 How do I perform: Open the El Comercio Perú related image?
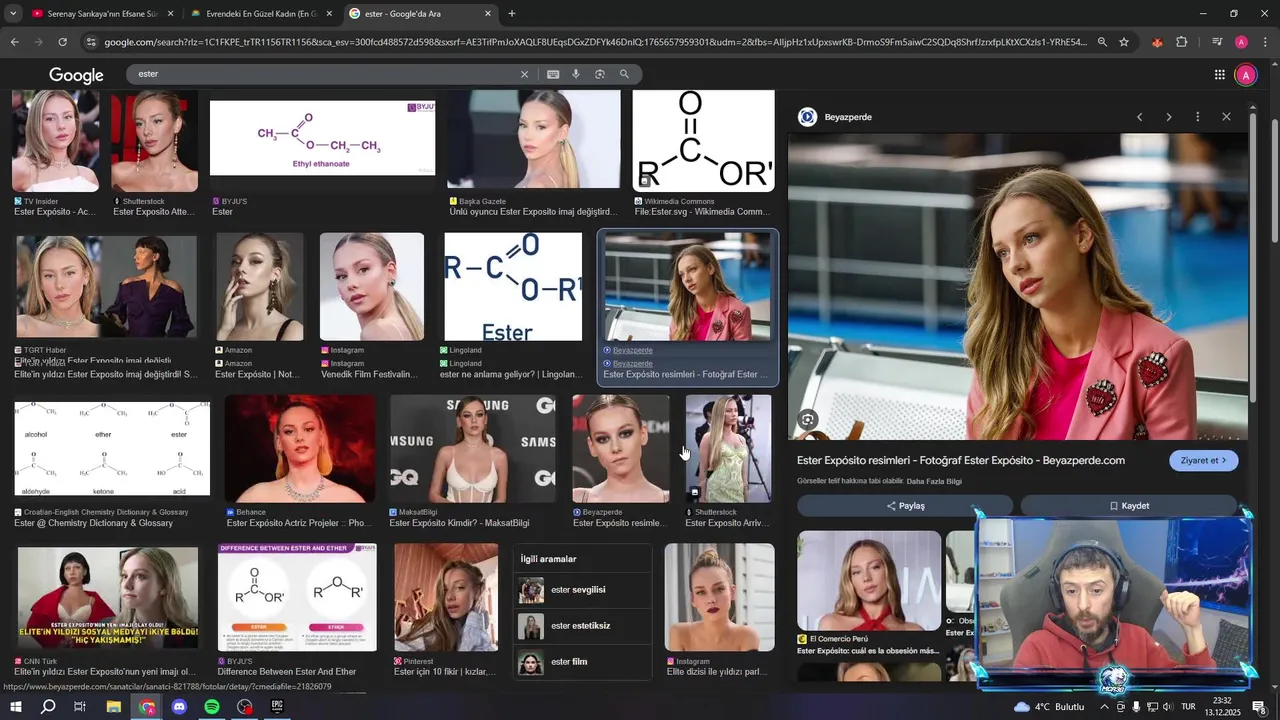coord(869,581)
